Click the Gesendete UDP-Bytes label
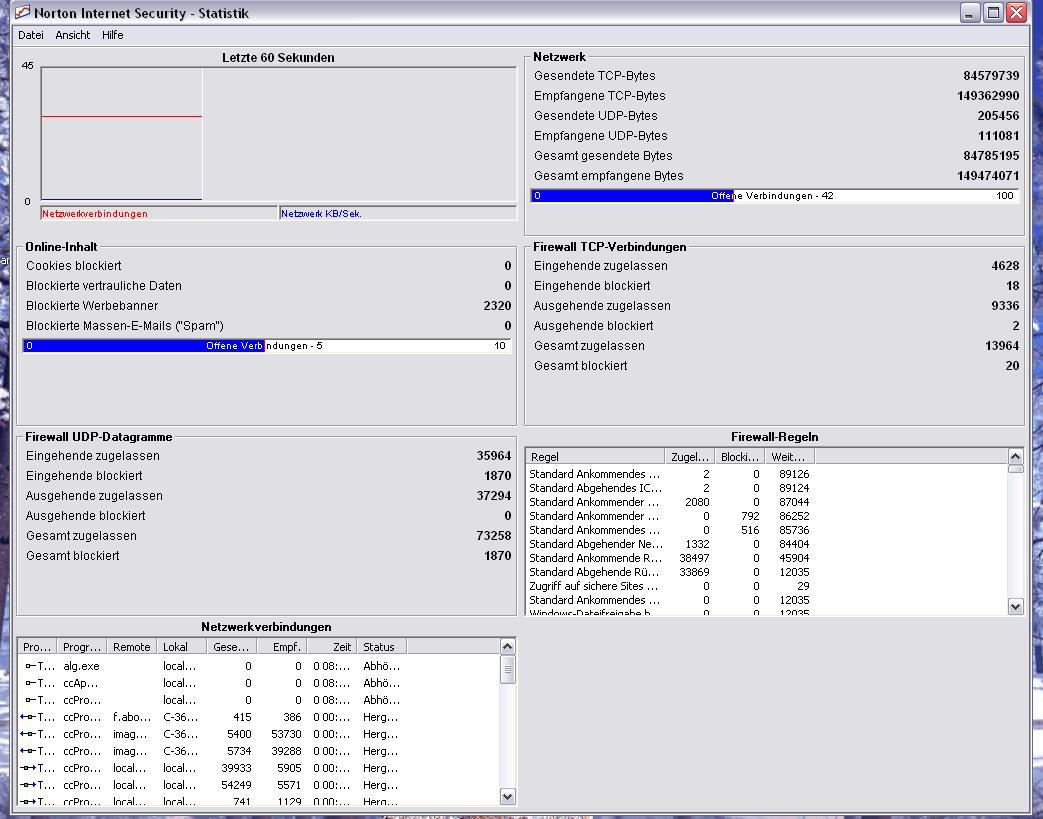This screenshot has width=1043, height=819. point(595,116)
